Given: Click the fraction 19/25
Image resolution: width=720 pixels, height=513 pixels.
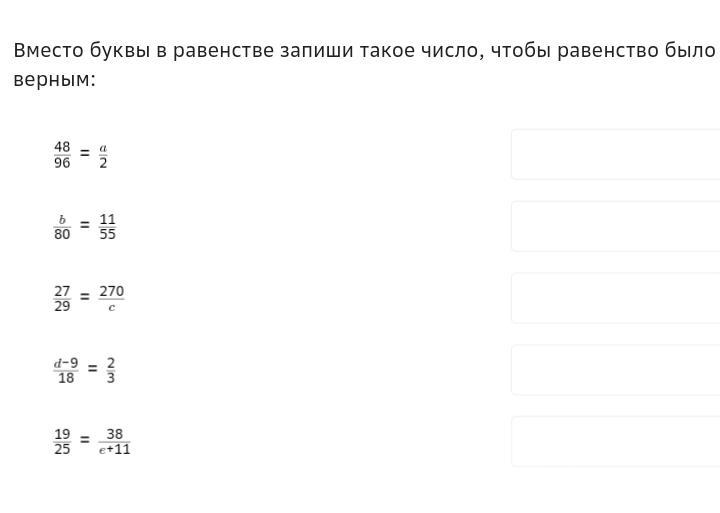Looking at the screenshot, I should [62, 442].
